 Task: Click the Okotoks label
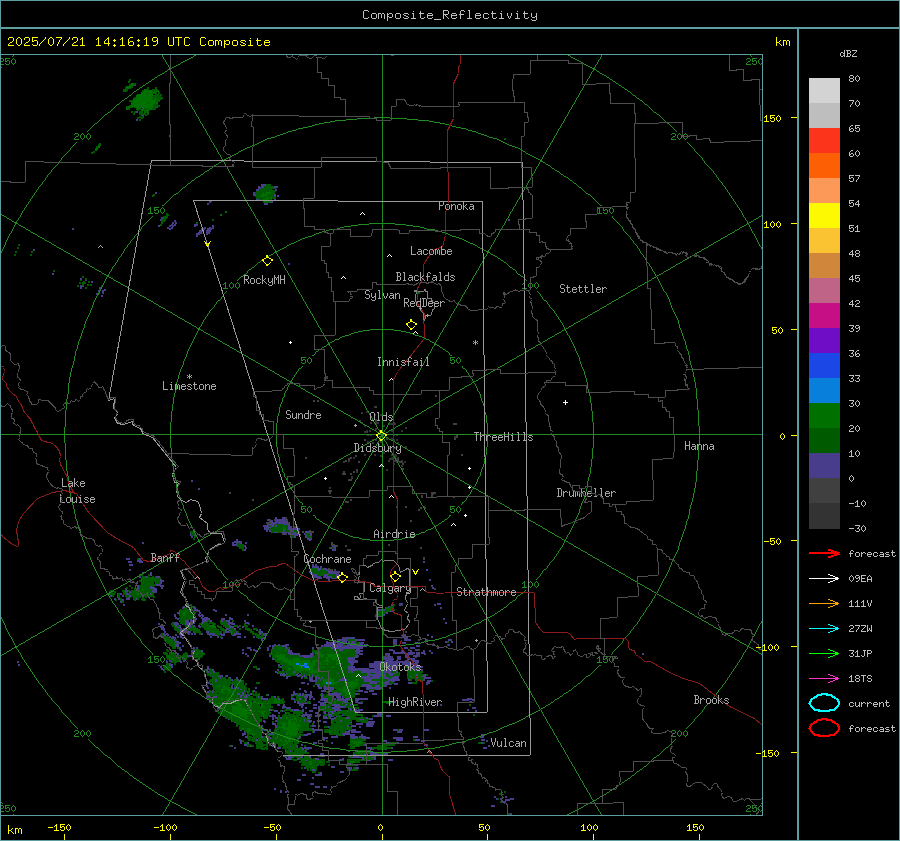point(401,667)
